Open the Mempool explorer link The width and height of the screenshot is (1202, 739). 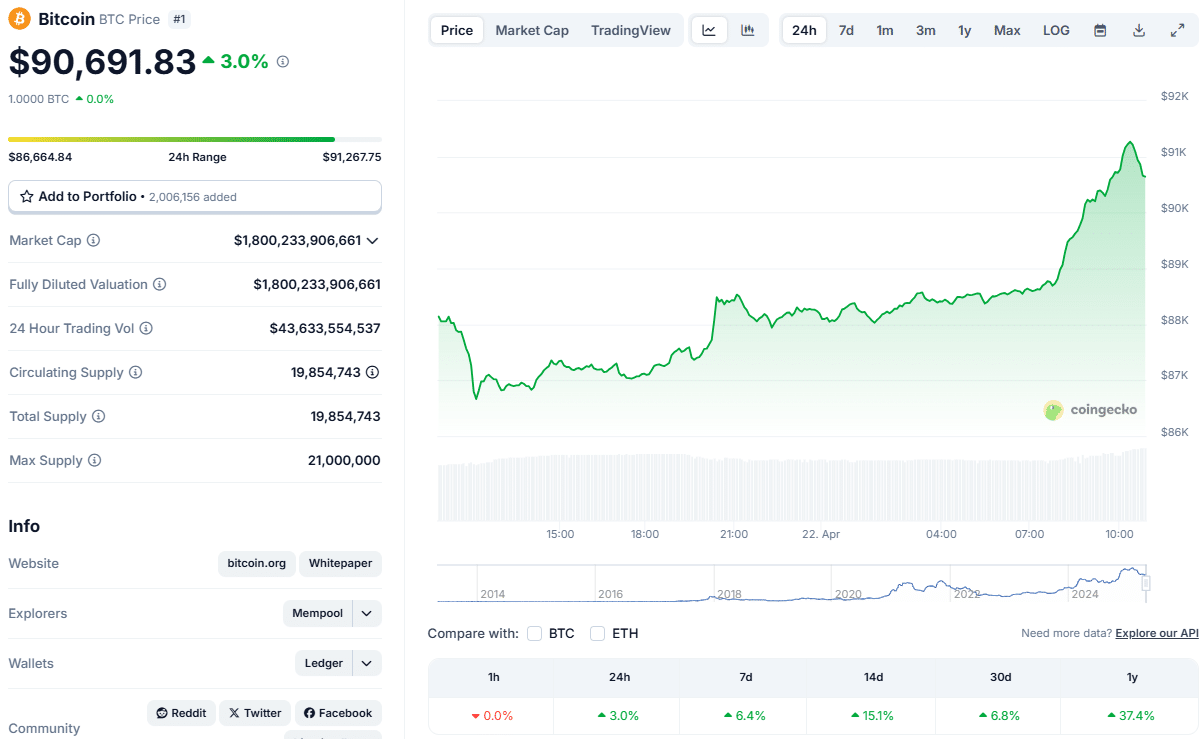[318, 613]
